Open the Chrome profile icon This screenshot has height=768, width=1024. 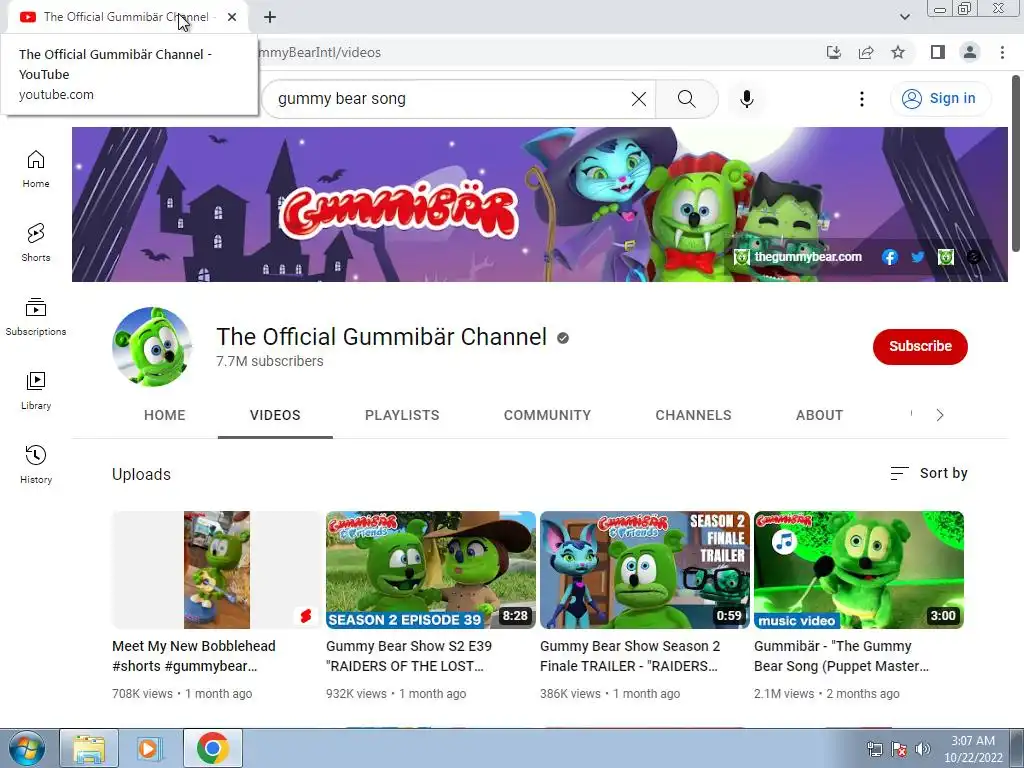pos(970,52)
